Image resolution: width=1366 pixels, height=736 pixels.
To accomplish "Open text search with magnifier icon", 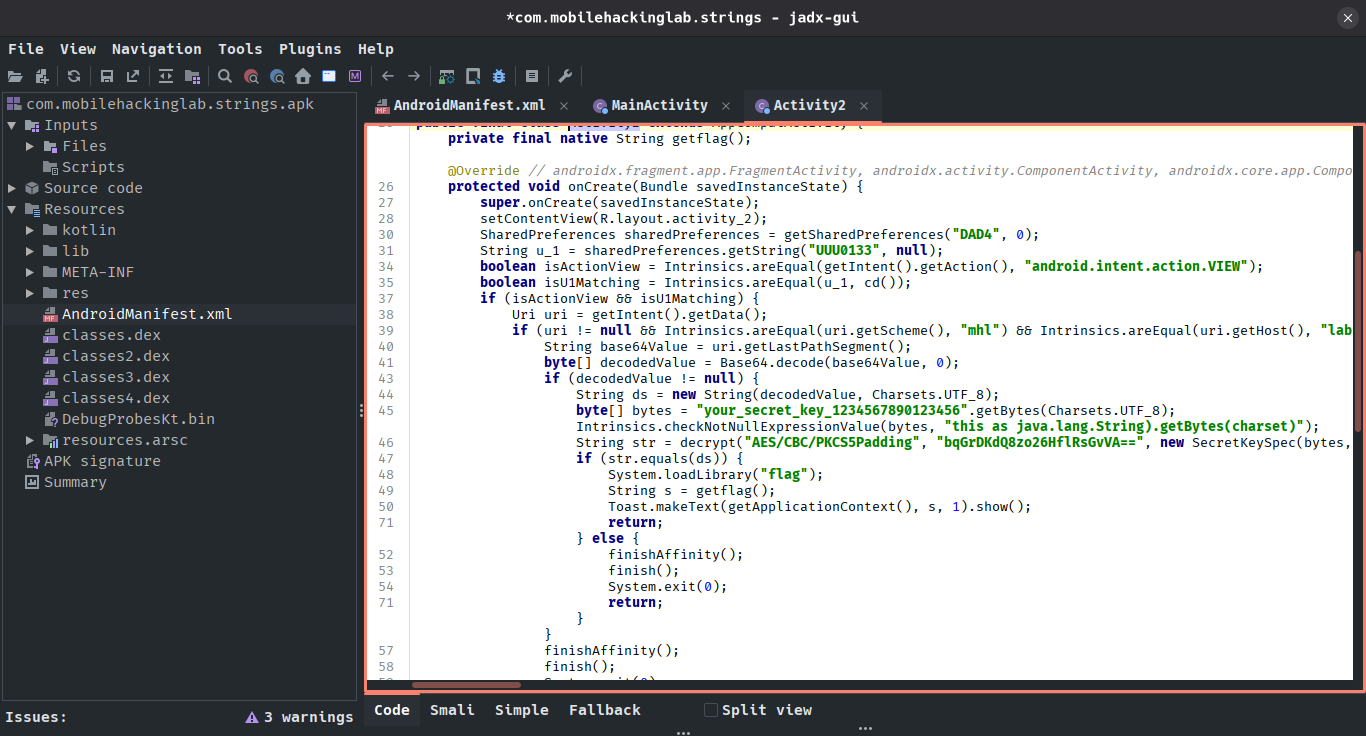I will [x=225, y=76].
